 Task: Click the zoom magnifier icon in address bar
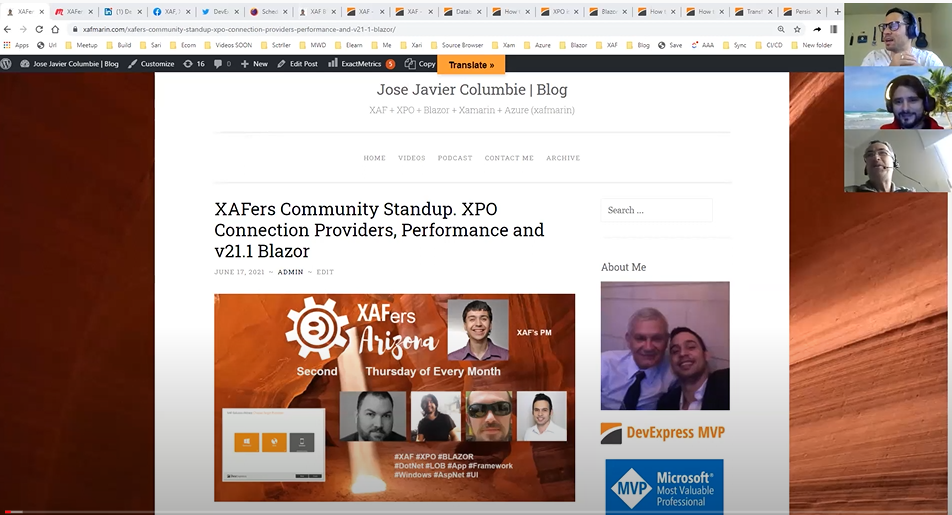(x=781, y=29)
